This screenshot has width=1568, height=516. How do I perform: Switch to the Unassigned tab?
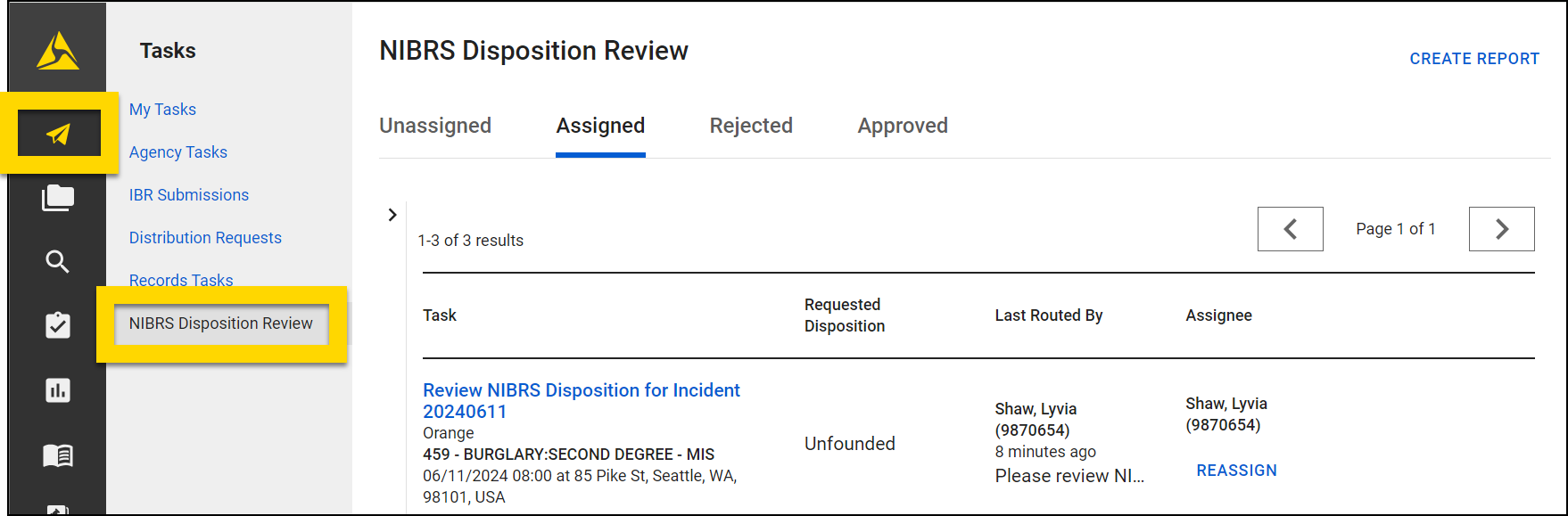pyautogui.click(x=435, y=126)
